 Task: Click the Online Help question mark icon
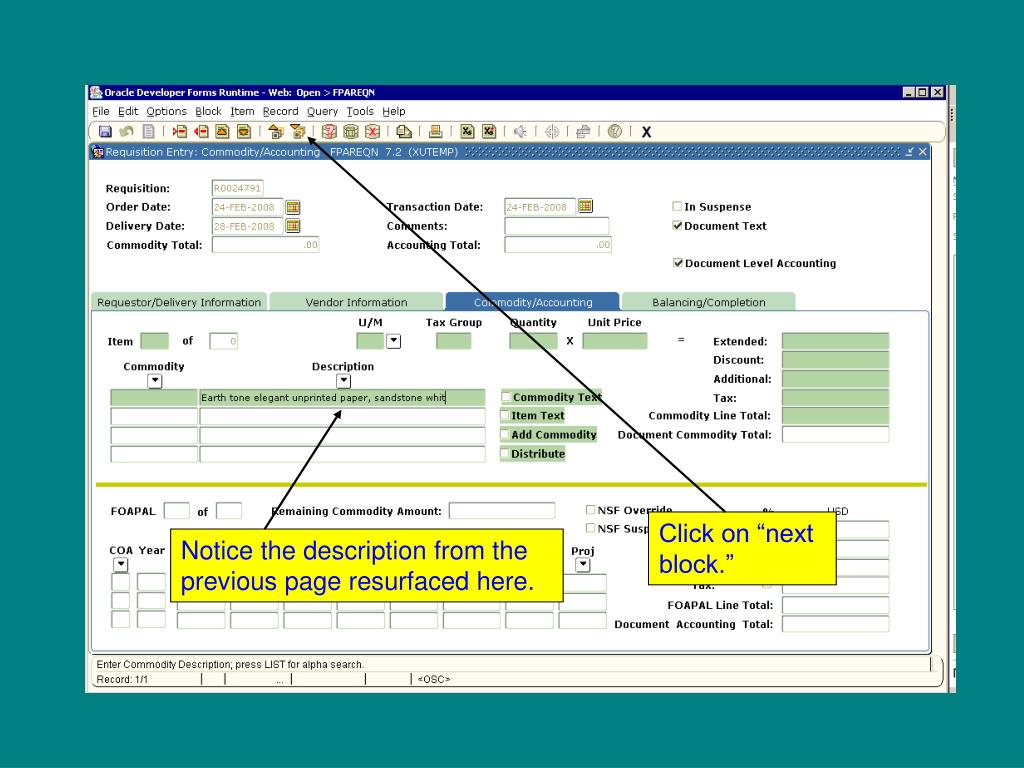615,131
